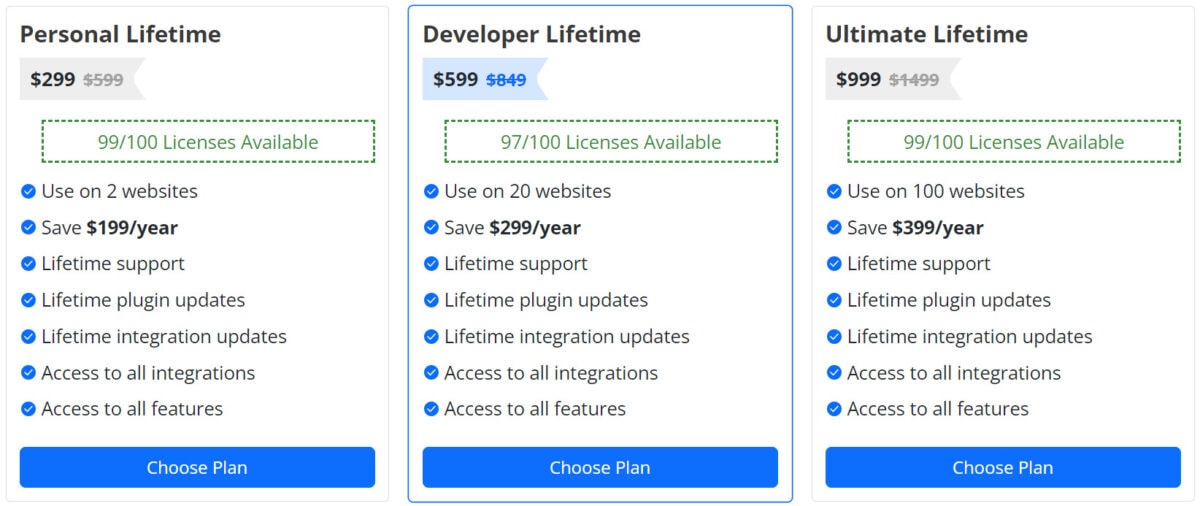Click the struck-through $599 Personal price
The image size is (1200, 506).
pyautogui.click(x=103, y=80)
